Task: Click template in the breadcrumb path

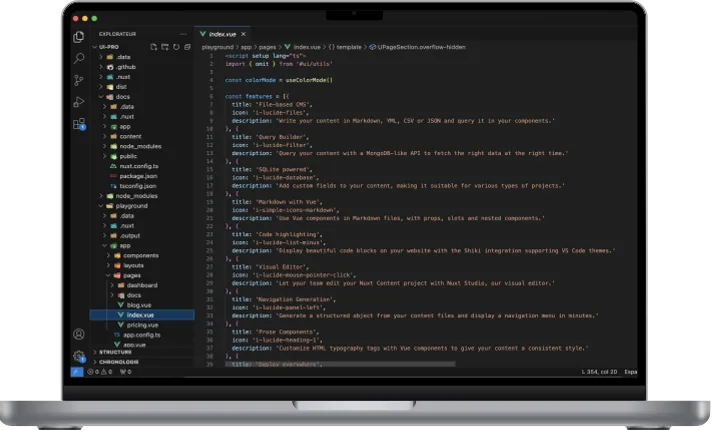Action: coord(349,47)
